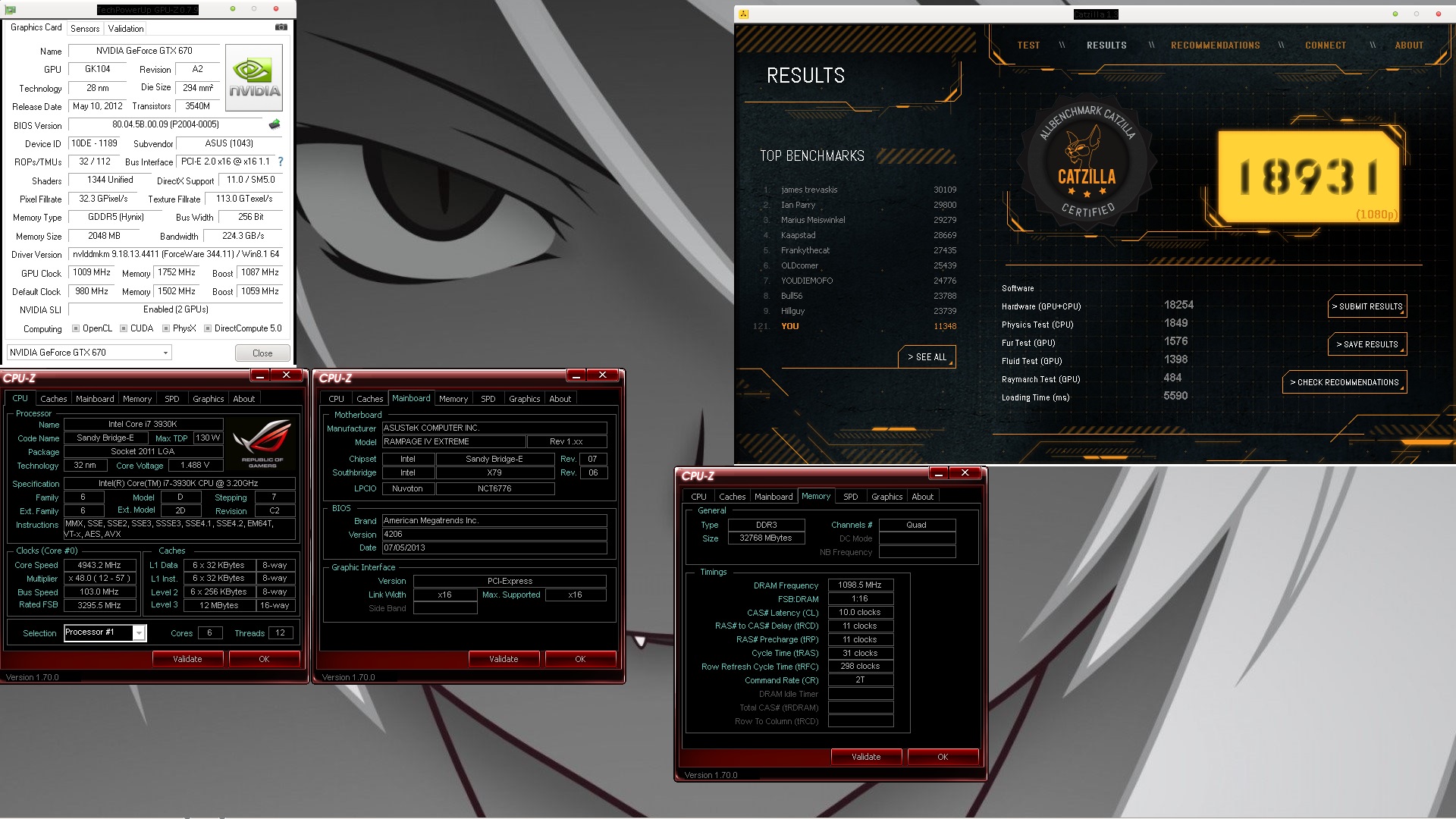This screenshot has height=819, width=1456.
Task: Click the Core Voltage value 1.488 V
Action: tap(195, 465)
